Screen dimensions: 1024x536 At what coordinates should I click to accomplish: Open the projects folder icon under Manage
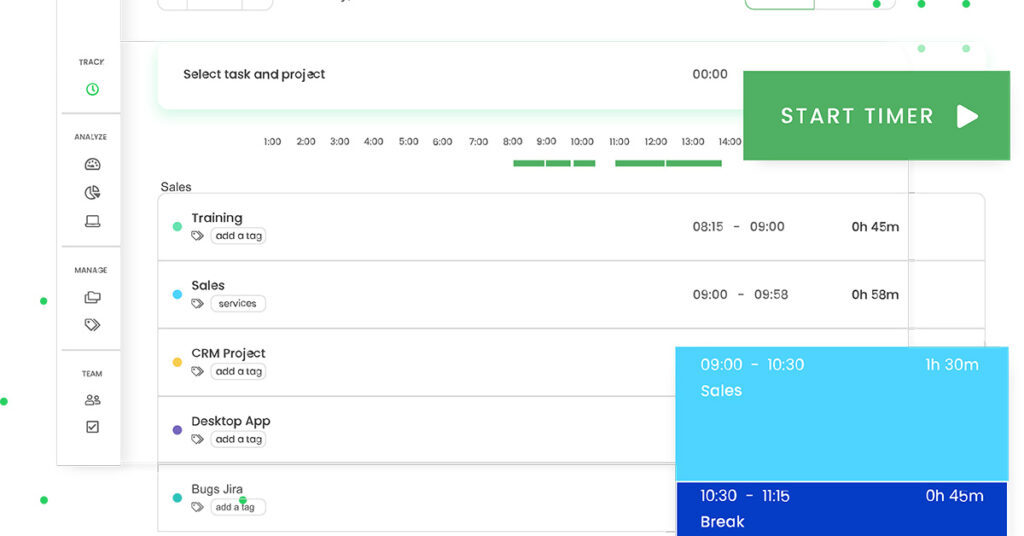point(92,297)
